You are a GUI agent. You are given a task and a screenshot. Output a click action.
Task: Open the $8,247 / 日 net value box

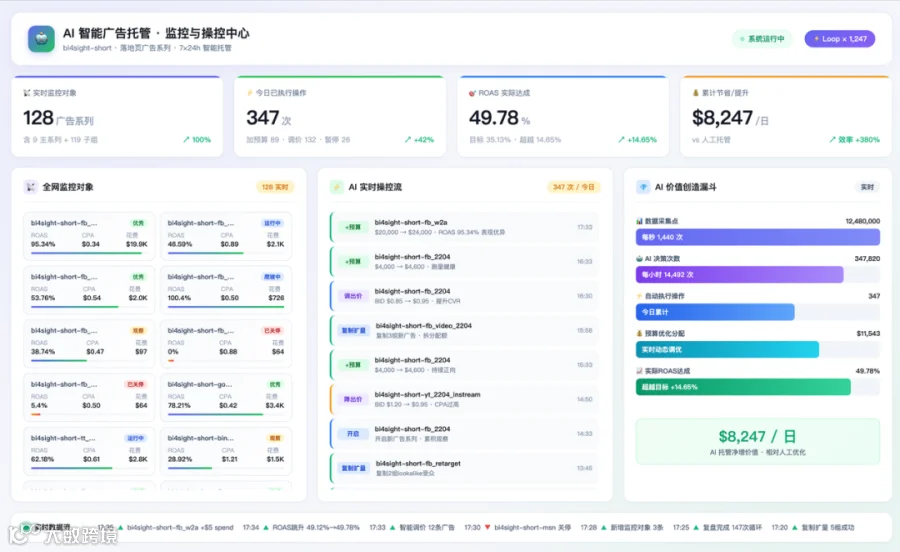(x=758, y=442)
